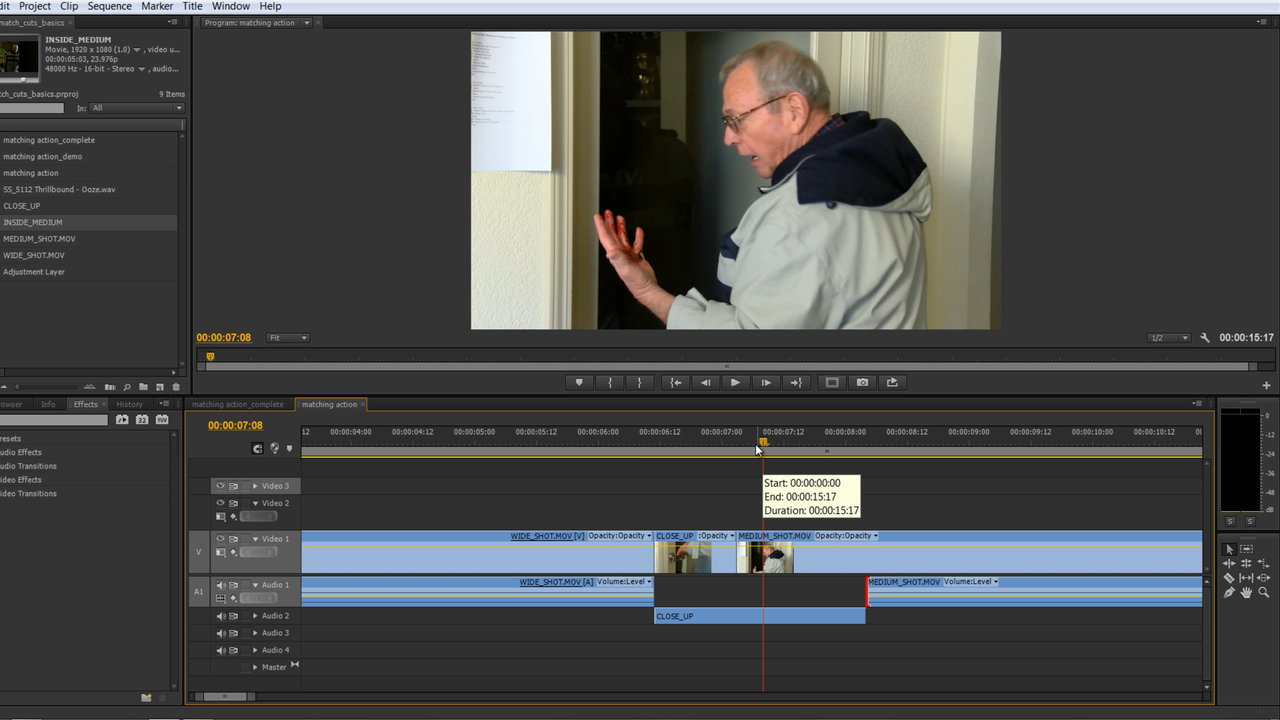
Task: Expand the Video 3 track header
Action: (x=254, y=484)
